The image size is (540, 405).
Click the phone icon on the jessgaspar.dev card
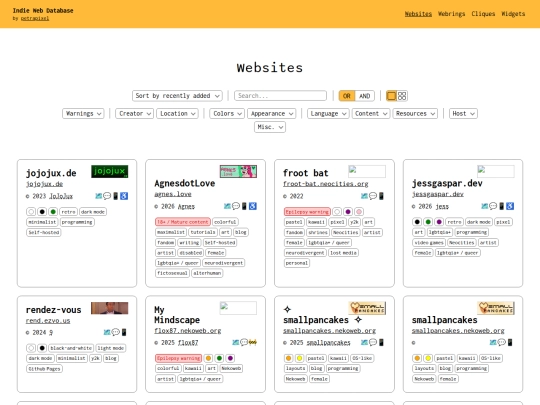click(x=502, y=206)
